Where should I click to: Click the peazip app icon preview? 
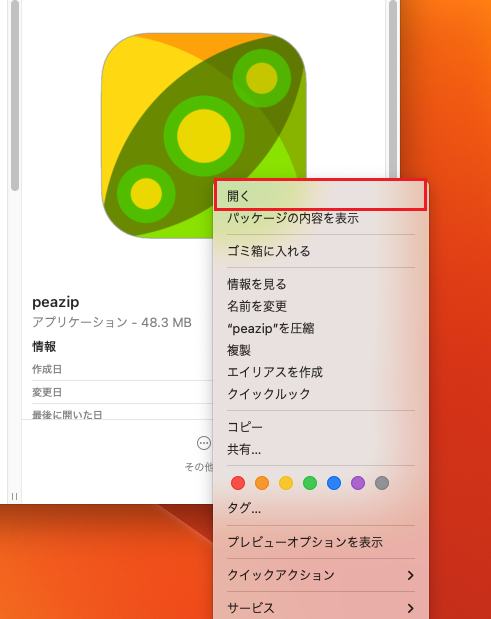point(204,135)
